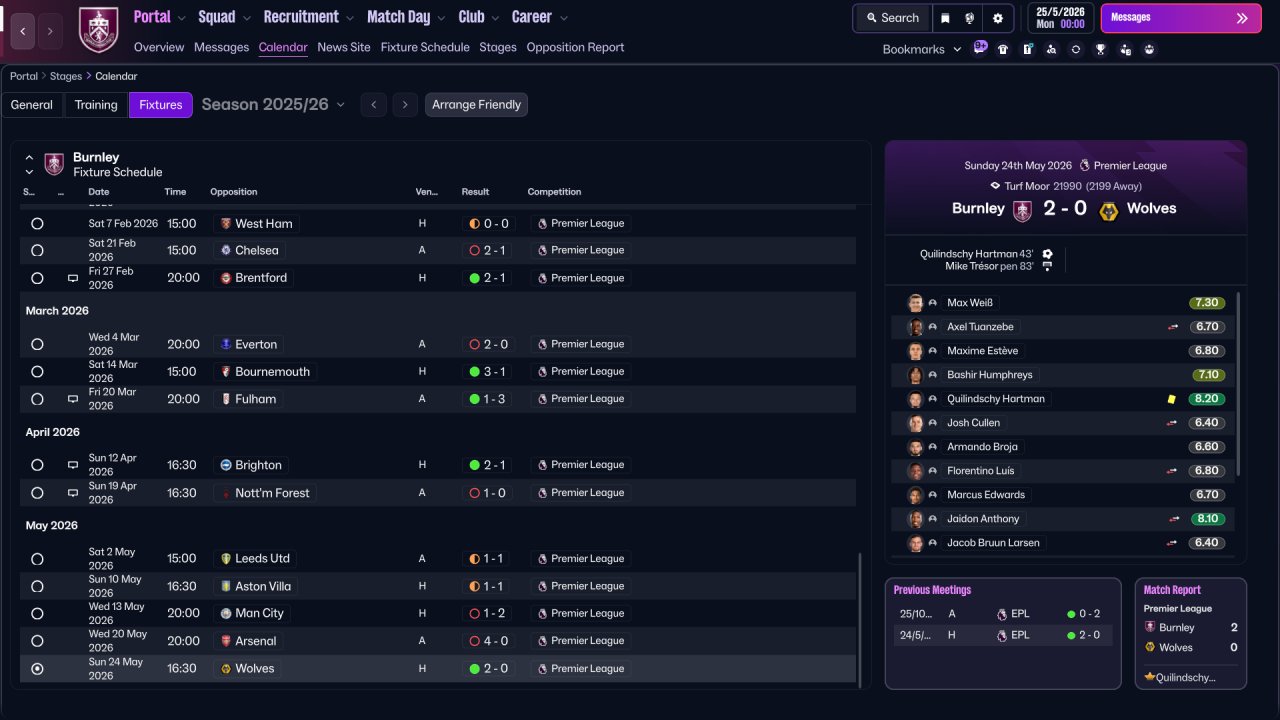Viewport: 1280px width, 720px height.
Task: Click the substitution icon for Axel Tuanzebe
Action: (1173, 327)
